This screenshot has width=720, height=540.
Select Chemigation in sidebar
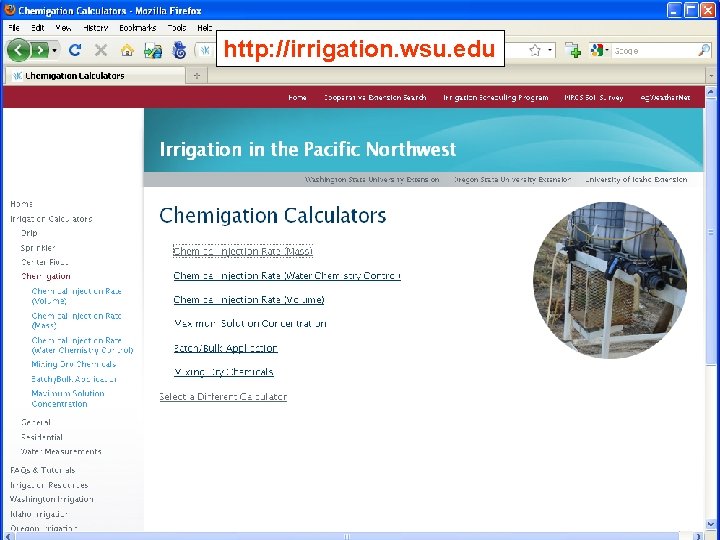[x=46, y=276]
